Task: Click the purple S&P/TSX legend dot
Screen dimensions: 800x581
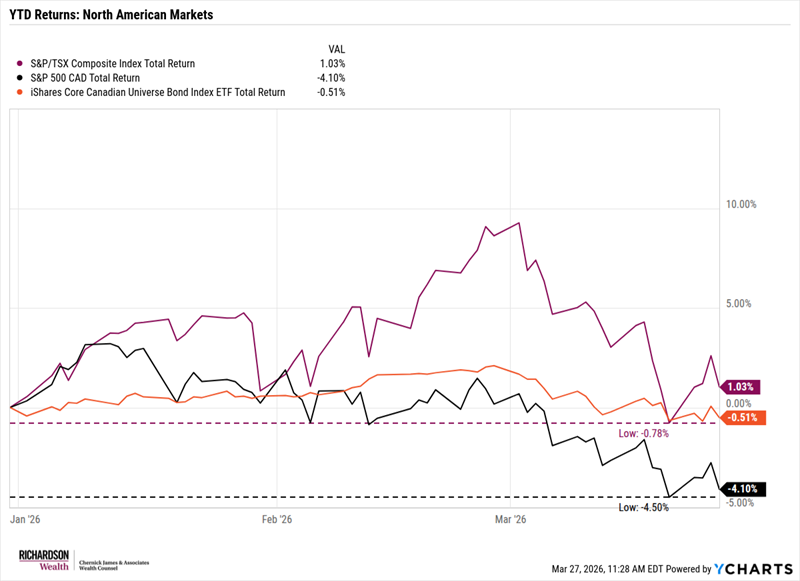Action: tap(21, 63)
